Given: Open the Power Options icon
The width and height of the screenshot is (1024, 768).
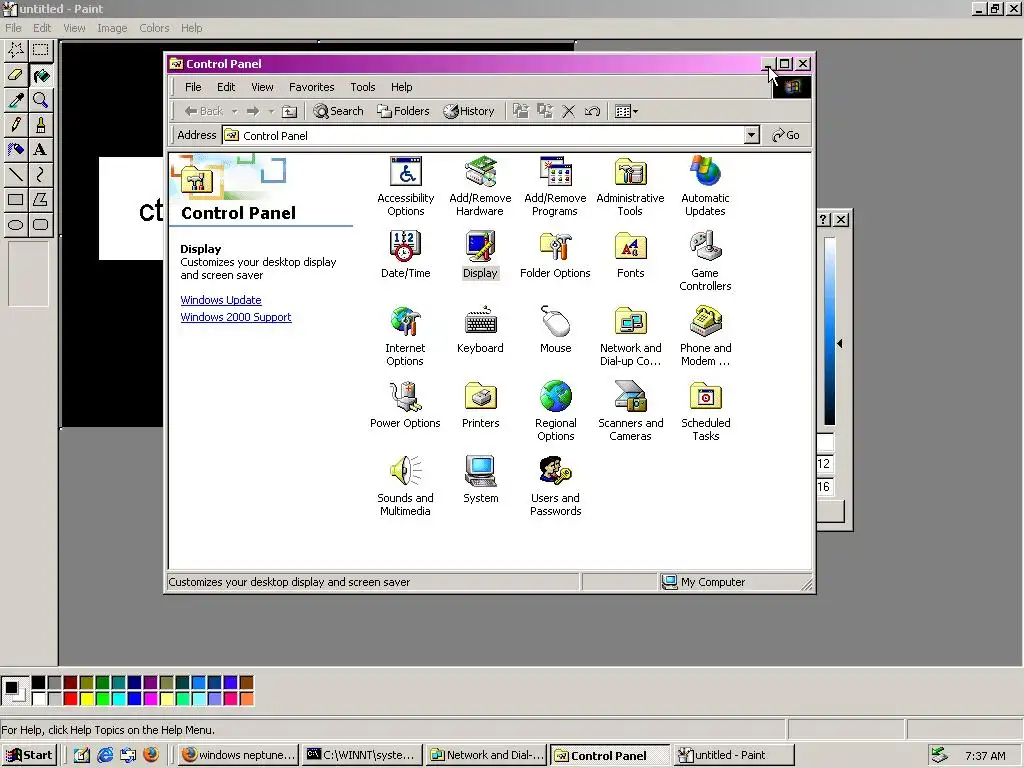Looking at the screenshot, I should point(405,405).
